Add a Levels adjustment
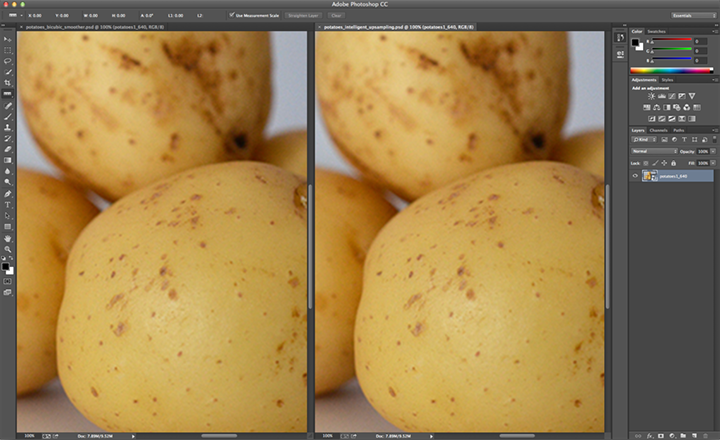 coord(662,96)
